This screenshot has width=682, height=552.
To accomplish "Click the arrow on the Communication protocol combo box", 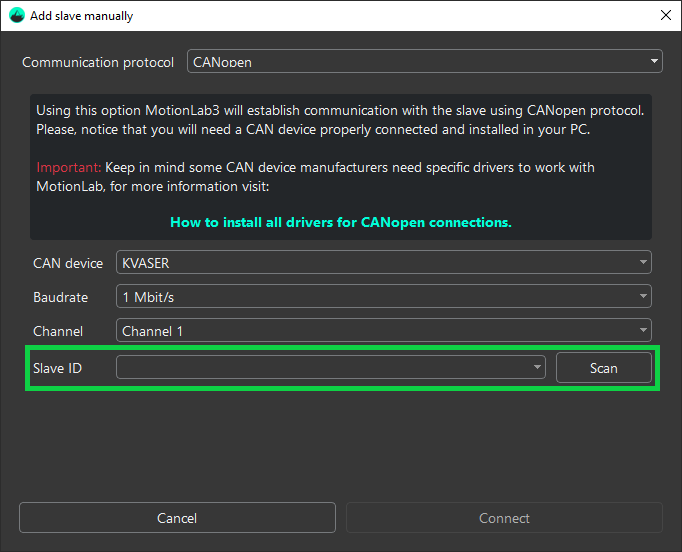I will point(654,62).
